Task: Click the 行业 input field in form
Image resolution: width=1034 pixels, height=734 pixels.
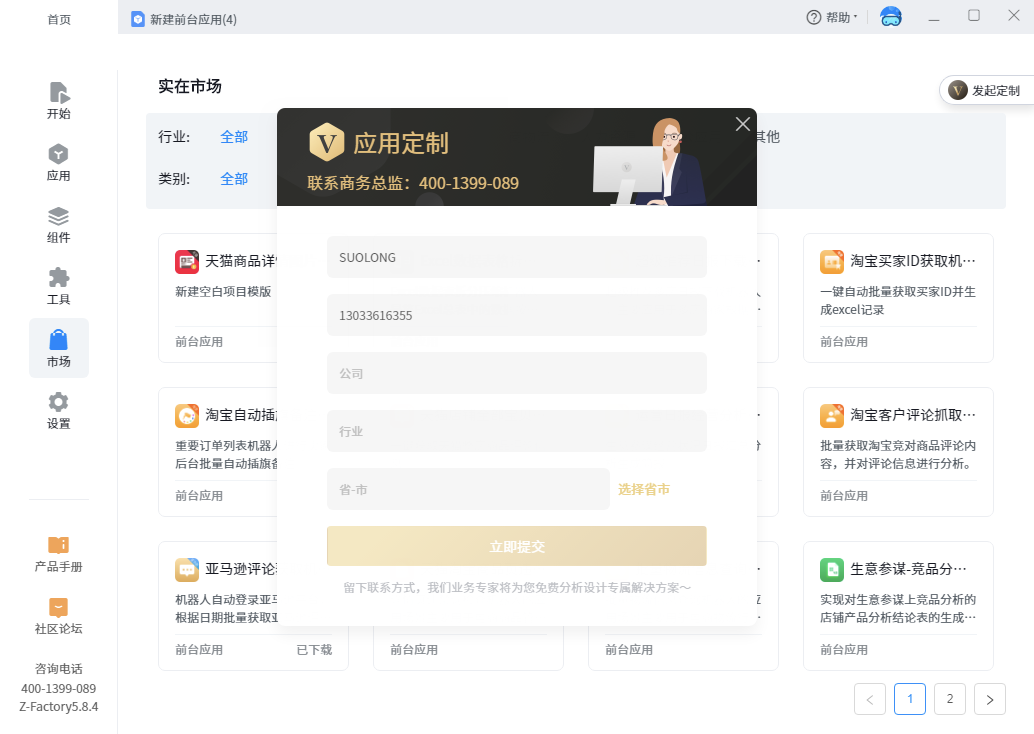Action: 516,431
